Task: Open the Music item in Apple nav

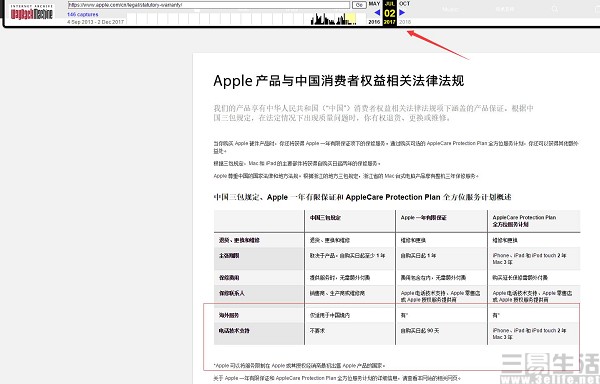Action: (450, 9)
